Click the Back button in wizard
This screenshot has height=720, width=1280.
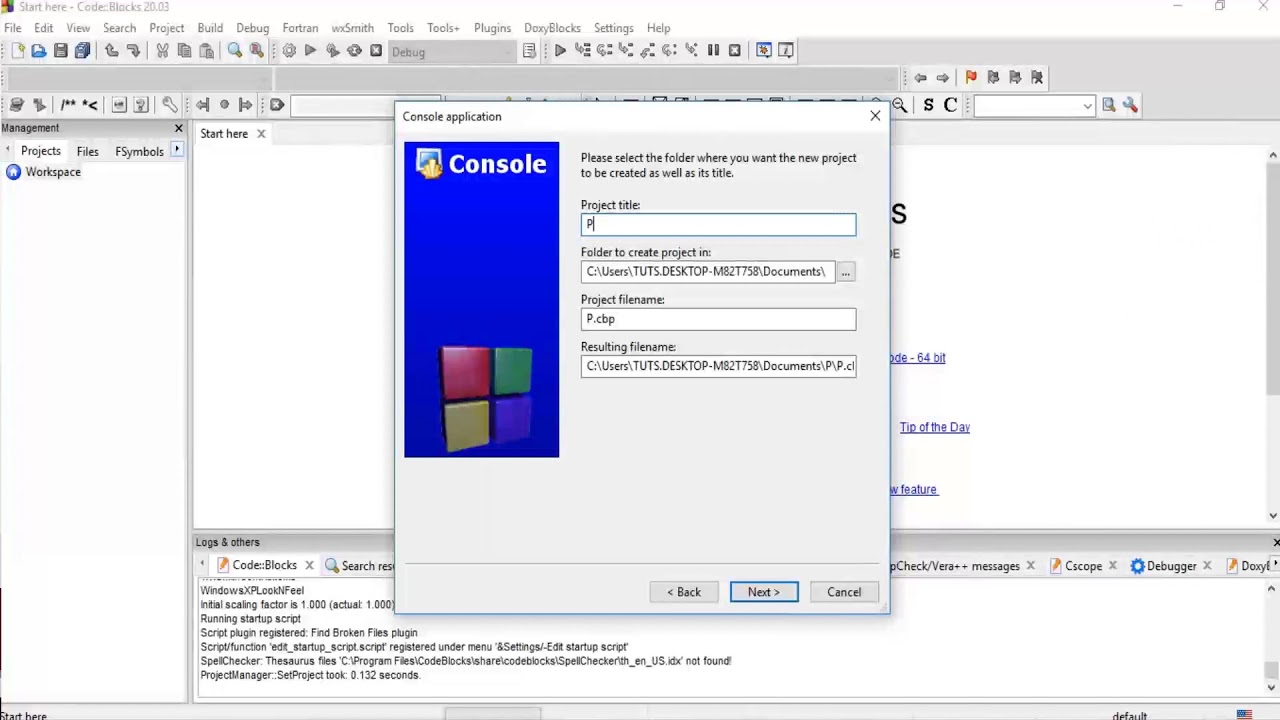(x=684, y=592)
